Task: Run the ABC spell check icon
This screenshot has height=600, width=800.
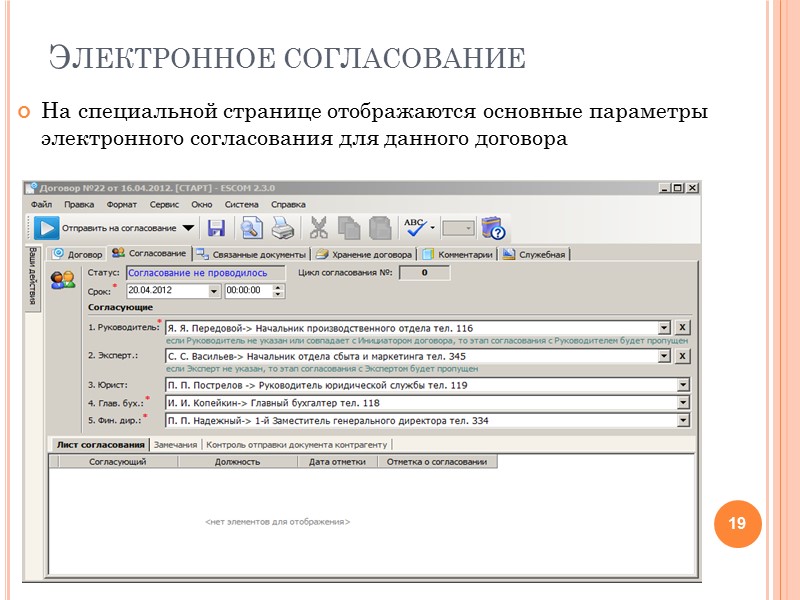Action: 415,228
